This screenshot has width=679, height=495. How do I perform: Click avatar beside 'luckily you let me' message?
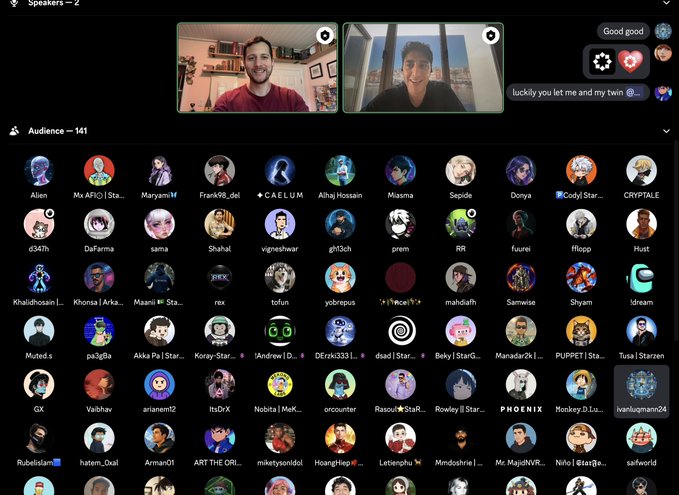coord(663,92)
